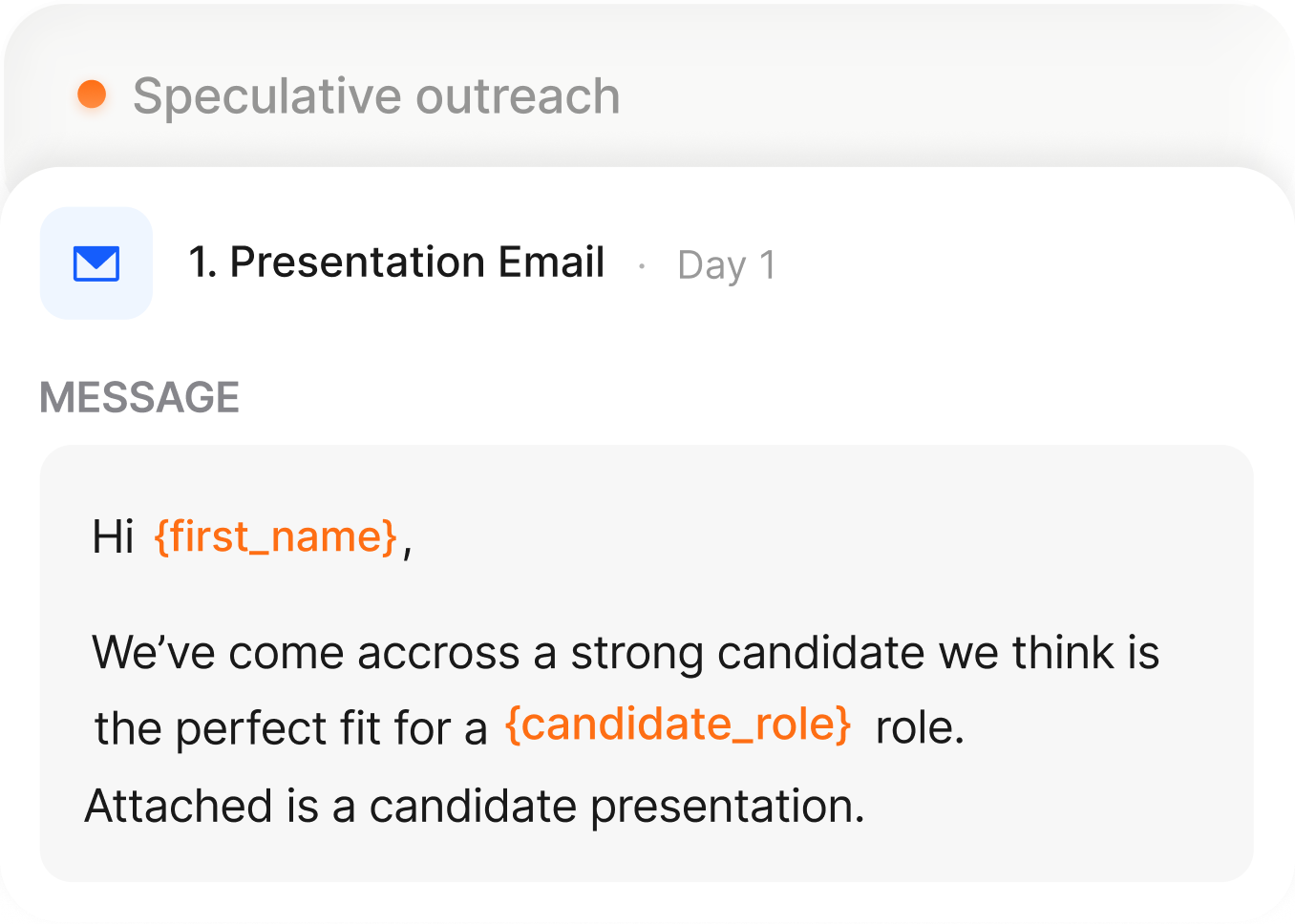Click the envelope inside the rounded blue square
Image resolution: width=1295 pixels, height=924 pixels.
(x=96, y=263)
